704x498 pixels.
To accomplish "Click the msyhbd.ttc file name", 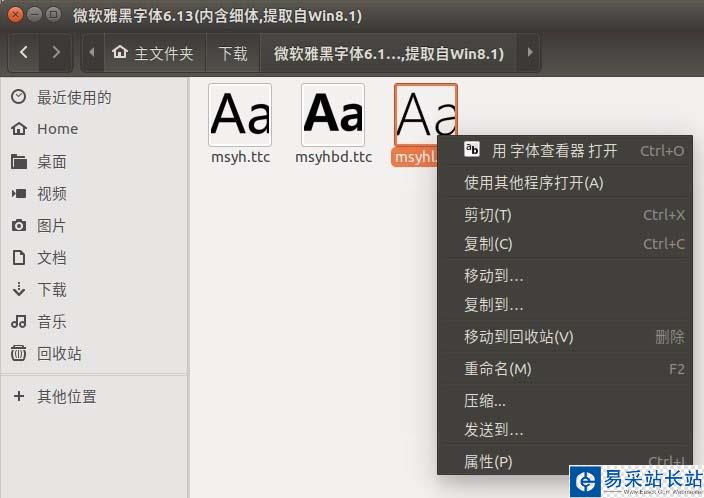I will (x=334, y=157).
